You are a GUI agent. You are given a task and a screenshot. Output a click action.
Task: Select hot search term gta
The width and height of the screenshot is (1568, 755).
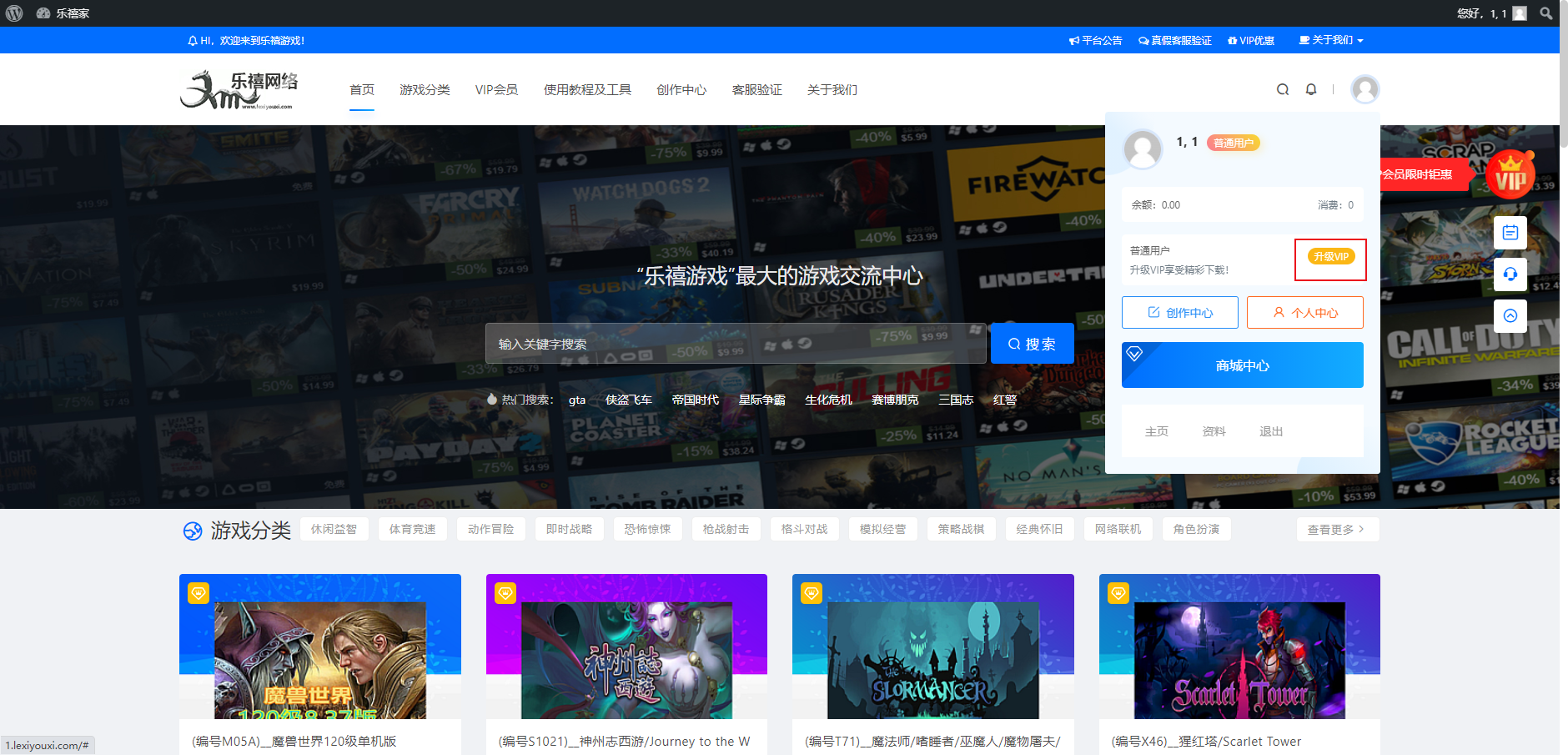coord(577,400)
